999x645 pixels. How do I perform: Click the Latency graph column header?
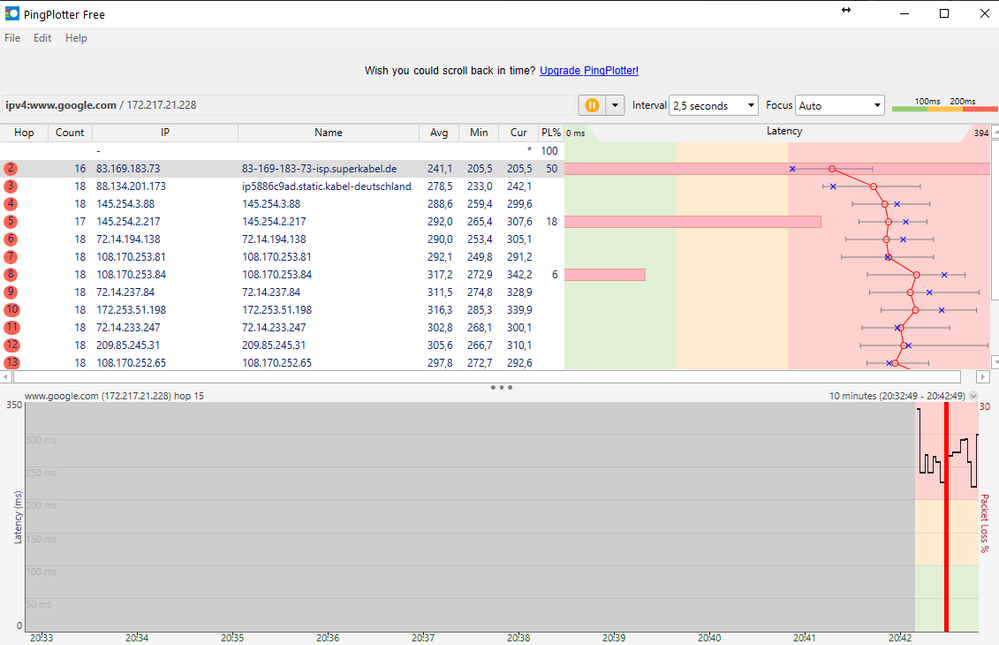pyautogui.click(x=784, y=131)
